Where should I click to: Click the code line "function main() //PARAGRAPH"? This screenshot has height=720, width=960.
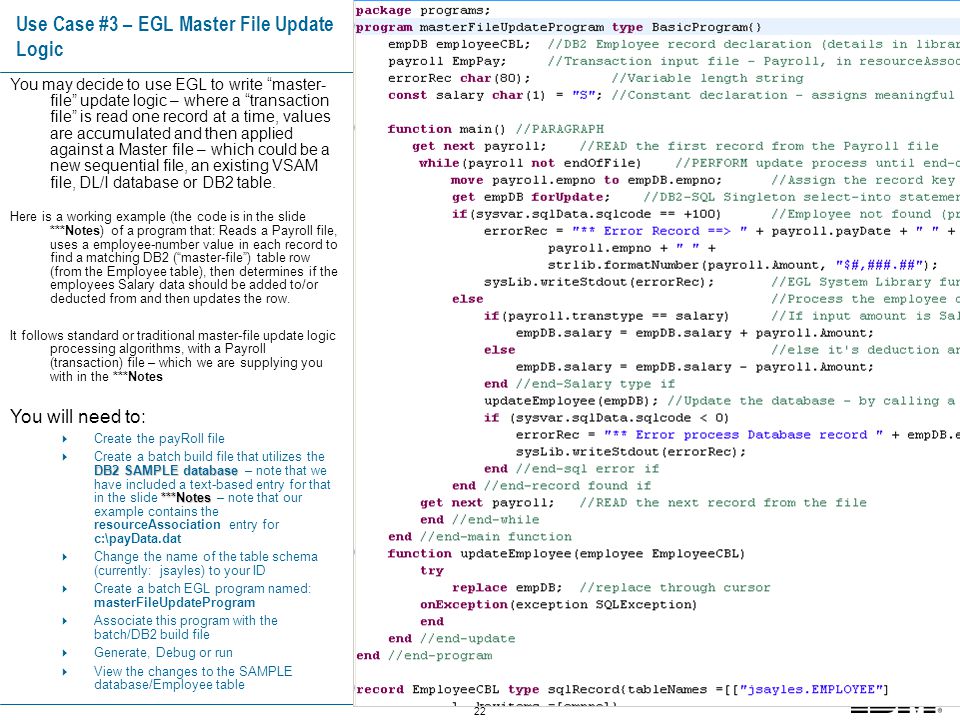pyautogui.click(x=495, y=129)
